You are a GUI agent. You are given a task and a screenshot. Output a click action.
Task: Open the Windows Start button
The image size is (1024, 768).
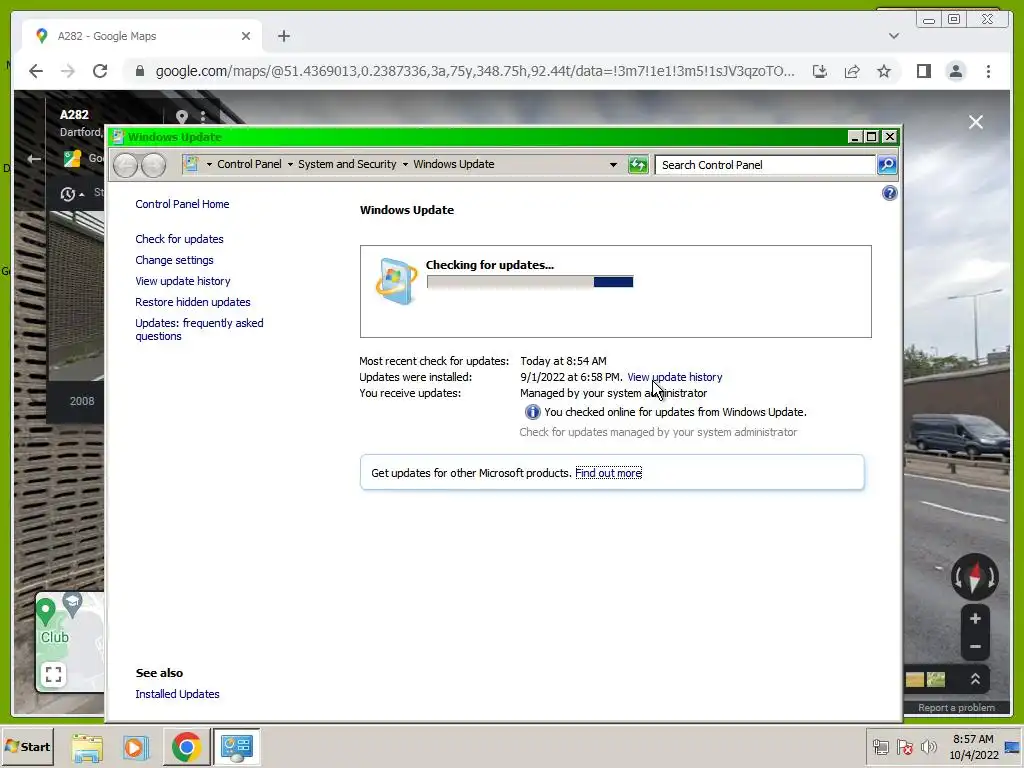tap(27, 746)
